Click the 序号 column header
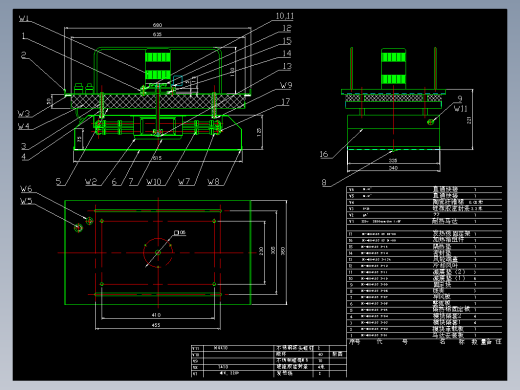 354,342
